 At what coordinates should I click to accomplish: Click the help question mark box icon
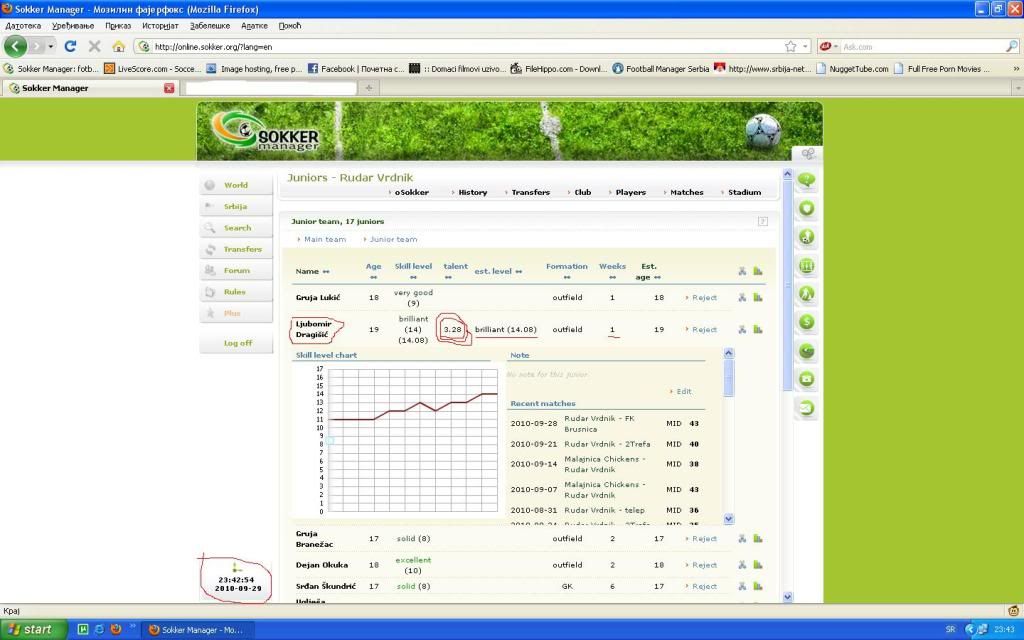click(763, 221)
